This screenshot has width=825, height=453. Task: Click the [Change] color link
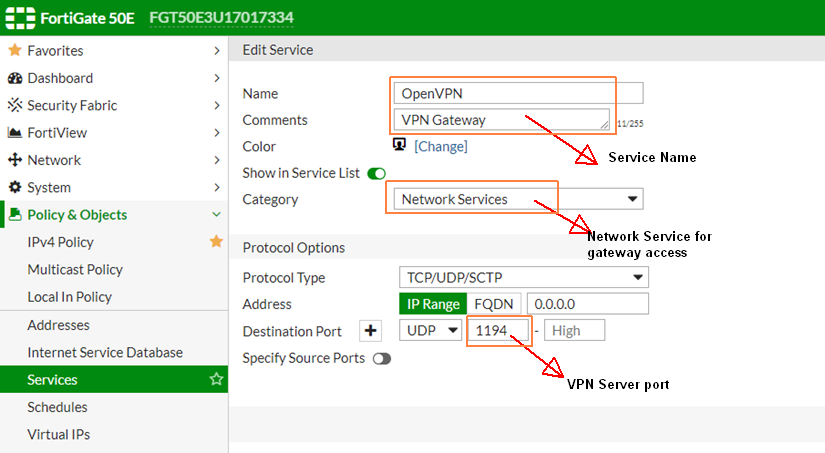click(x=440, y=146)
